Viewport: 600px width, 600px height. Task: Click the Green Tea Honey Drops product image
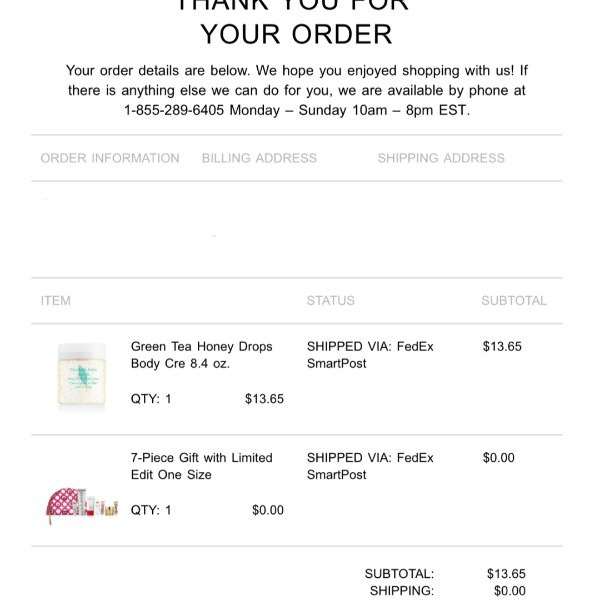[x=82, y=377]
